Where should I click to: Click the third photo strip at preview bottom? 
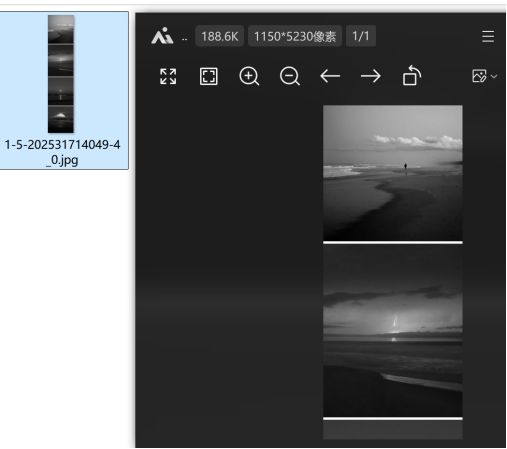pos(393,430)
